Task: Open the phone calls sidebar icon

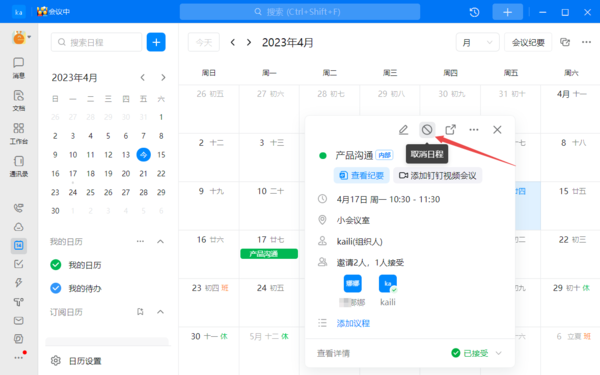Action: tap(18, 208)
